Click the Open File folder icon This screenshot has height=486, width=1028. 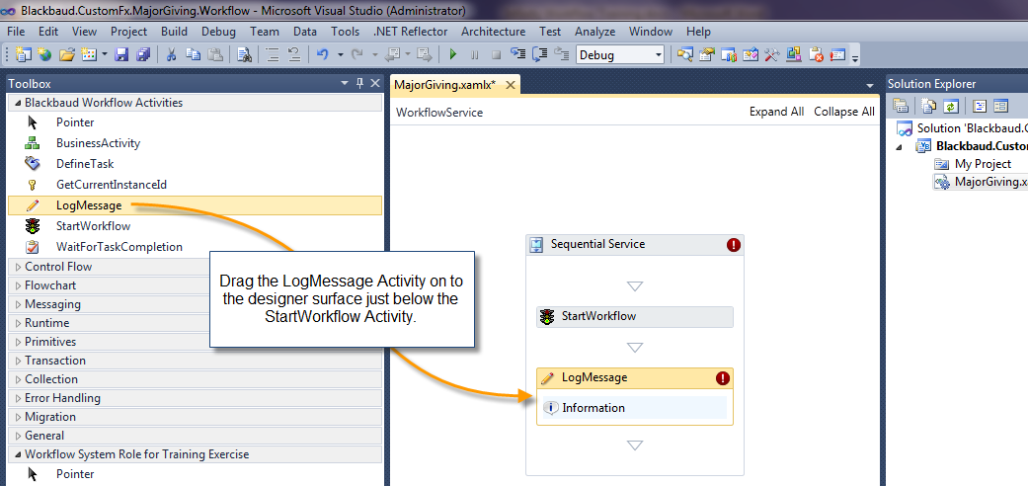(x=67, y=55)
